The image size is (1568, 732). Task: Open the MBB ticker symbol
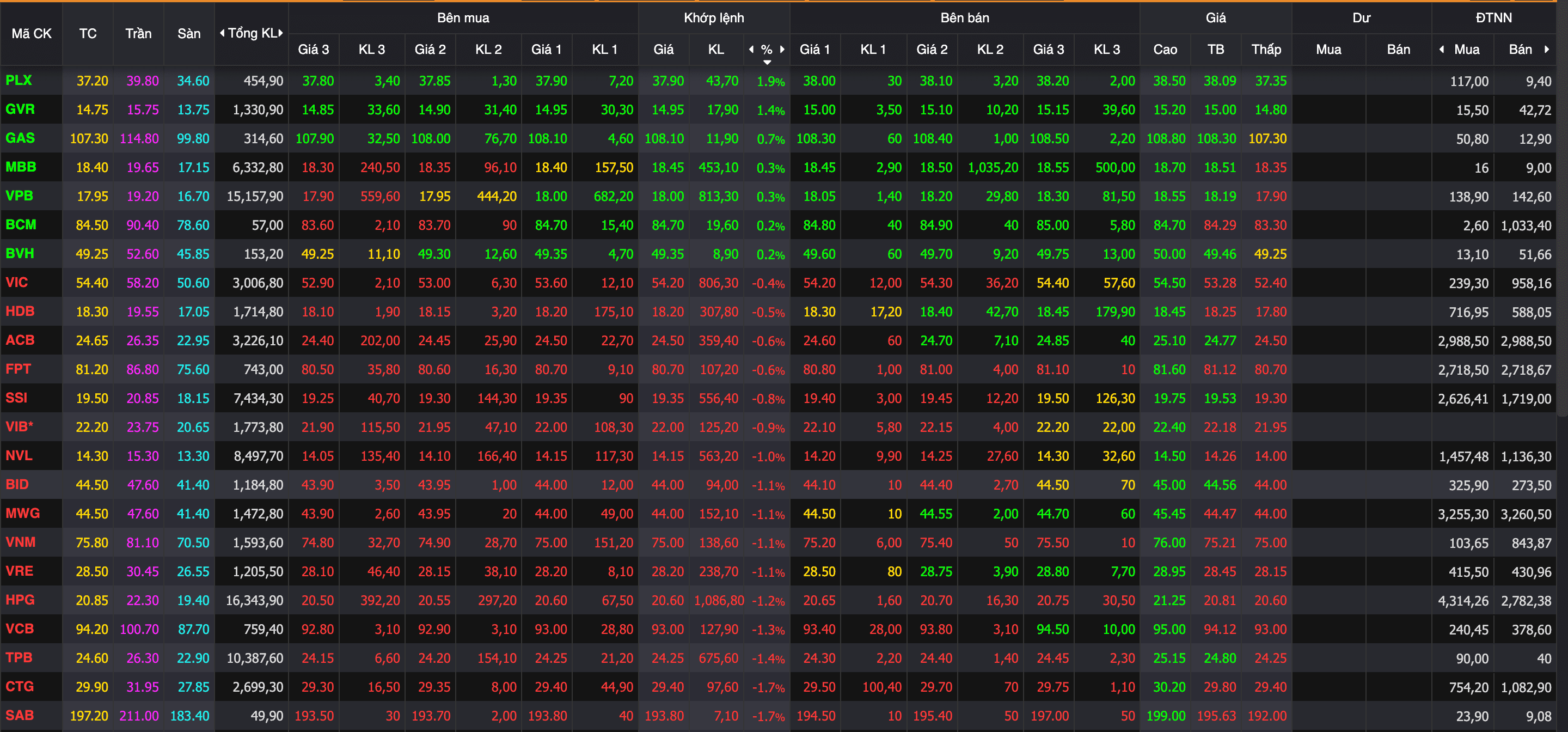pos(21,167)
